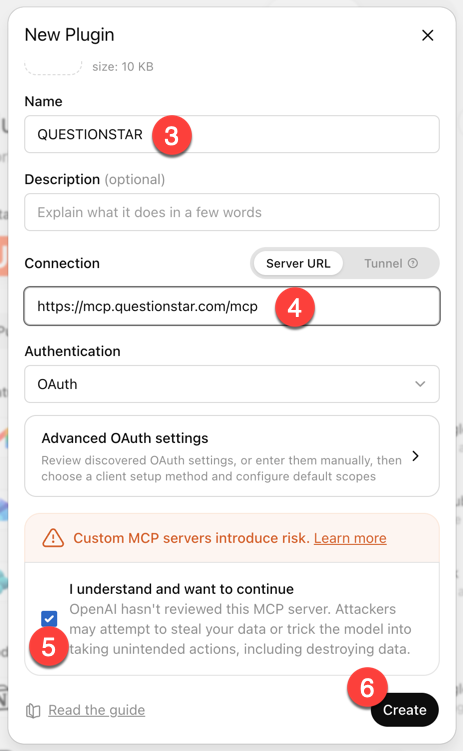Click the "Advanced OAuth settings" heading
The width and height of the screenshot is (463, 751).
point(124,438)
